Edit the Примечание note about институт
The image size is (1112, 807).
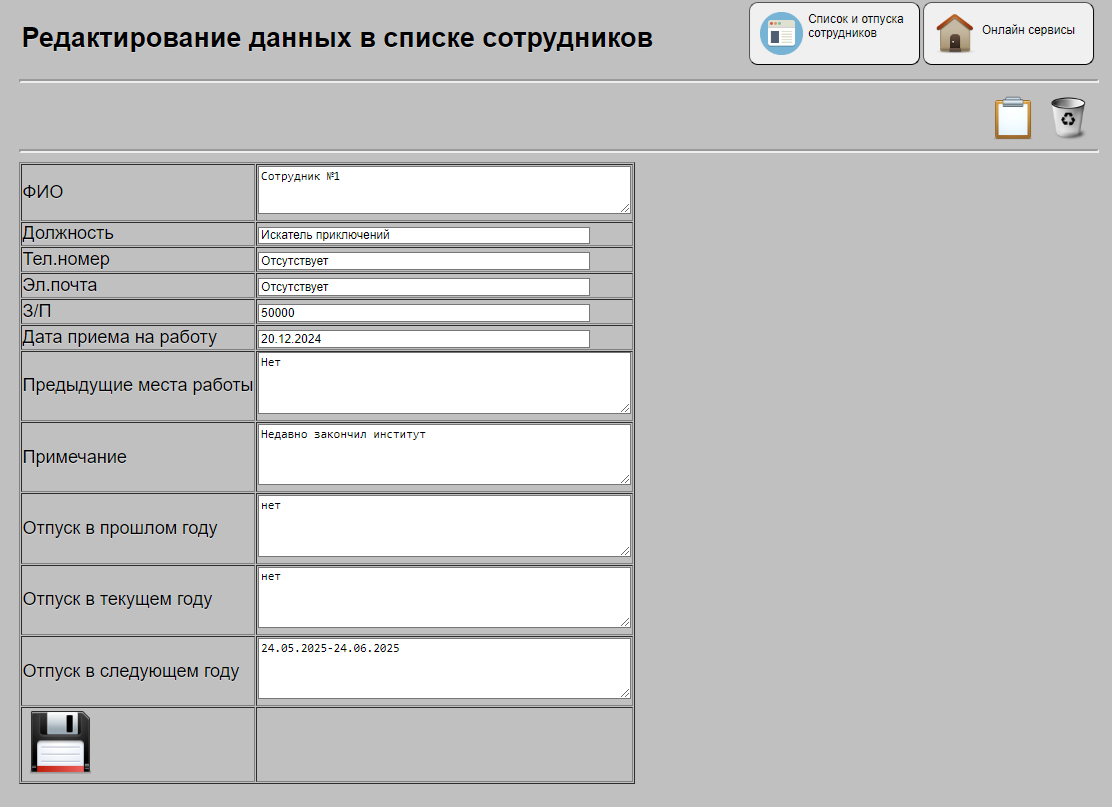pos(443,455)
